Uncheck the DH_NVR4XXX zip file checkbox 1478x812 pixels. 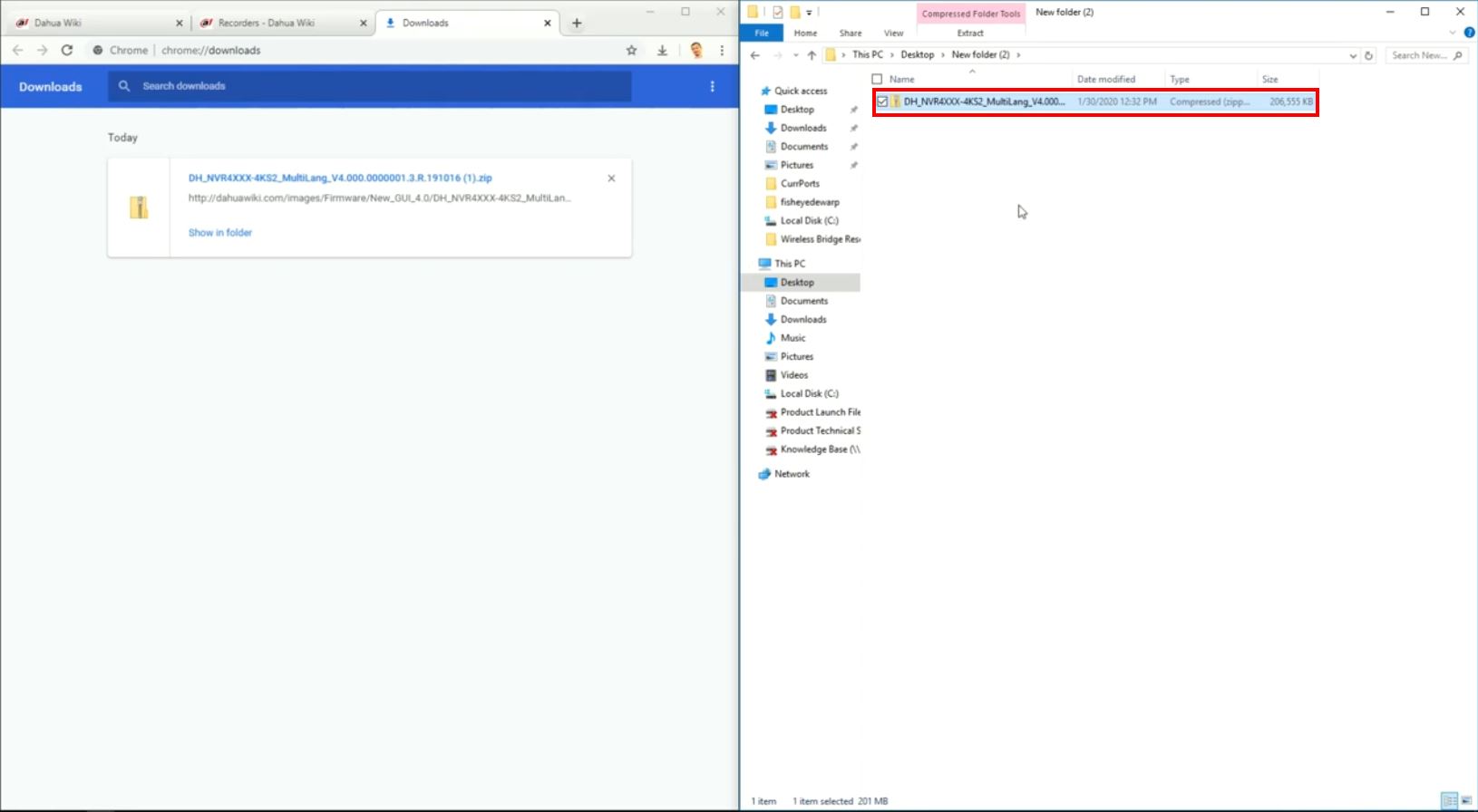(x=882, y=102)
